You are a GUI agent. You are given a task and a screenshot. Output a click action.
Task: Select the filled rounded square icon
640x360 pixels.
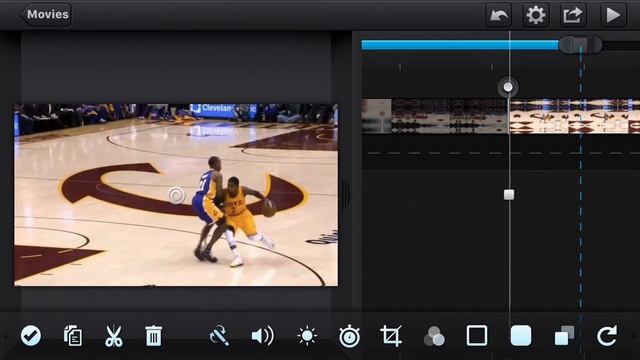click(x=521, y=336)
